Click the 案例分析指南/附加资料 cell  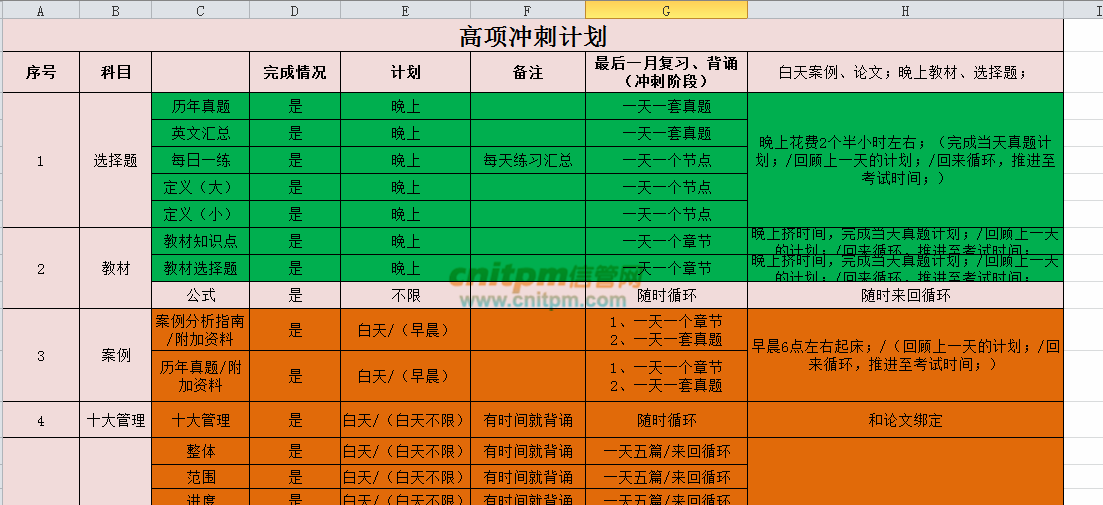pos(201,330)
